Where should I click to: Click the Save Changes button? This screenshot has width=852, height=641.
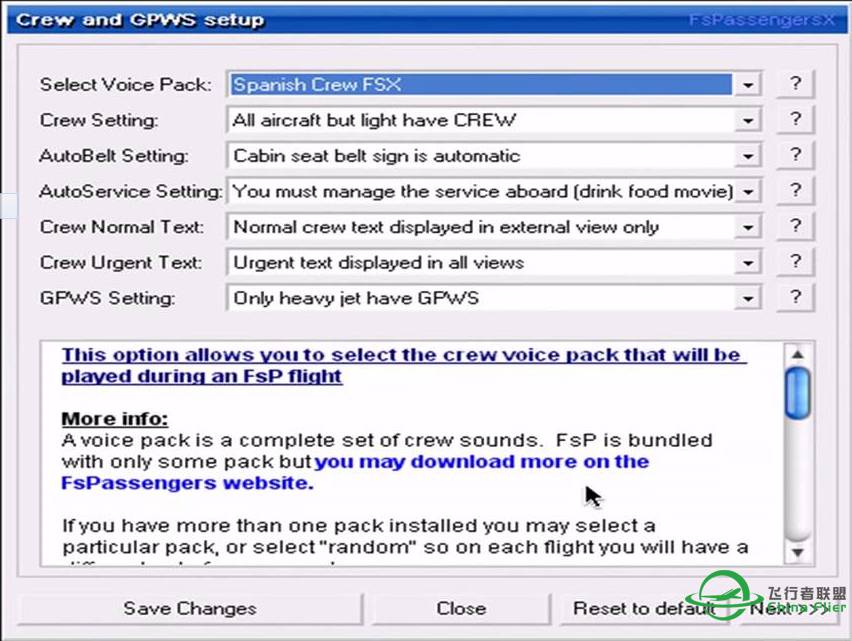(189, 608)
